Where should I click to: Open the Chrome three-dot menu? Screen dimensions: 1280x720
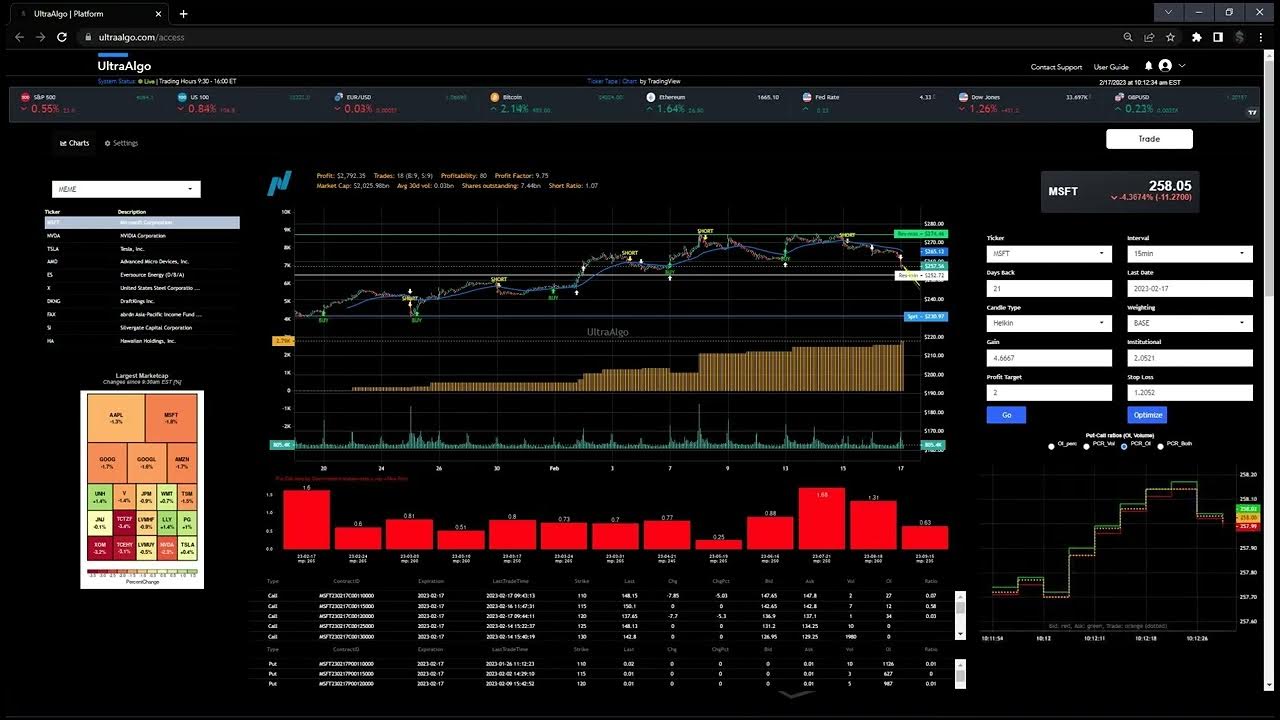[x=1262, y=37]
